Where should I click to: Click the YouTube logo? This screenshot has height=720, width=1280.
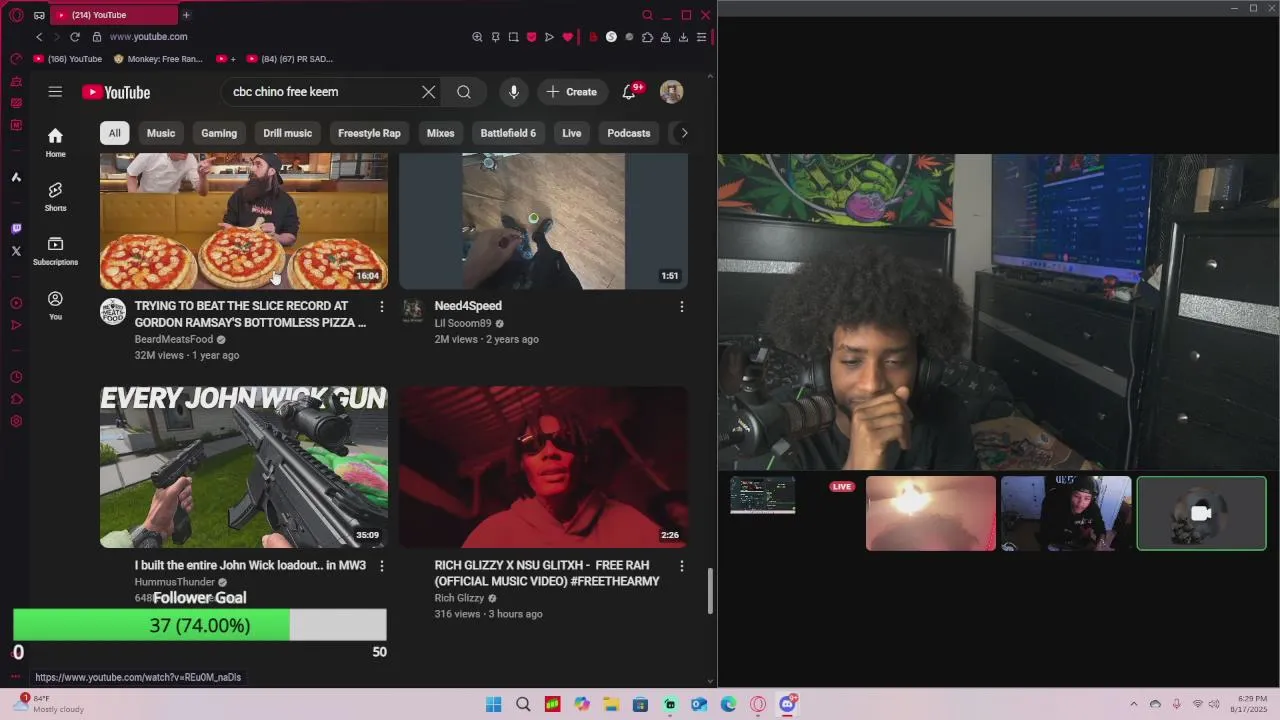pyautogui.click(x=116, y=92)
